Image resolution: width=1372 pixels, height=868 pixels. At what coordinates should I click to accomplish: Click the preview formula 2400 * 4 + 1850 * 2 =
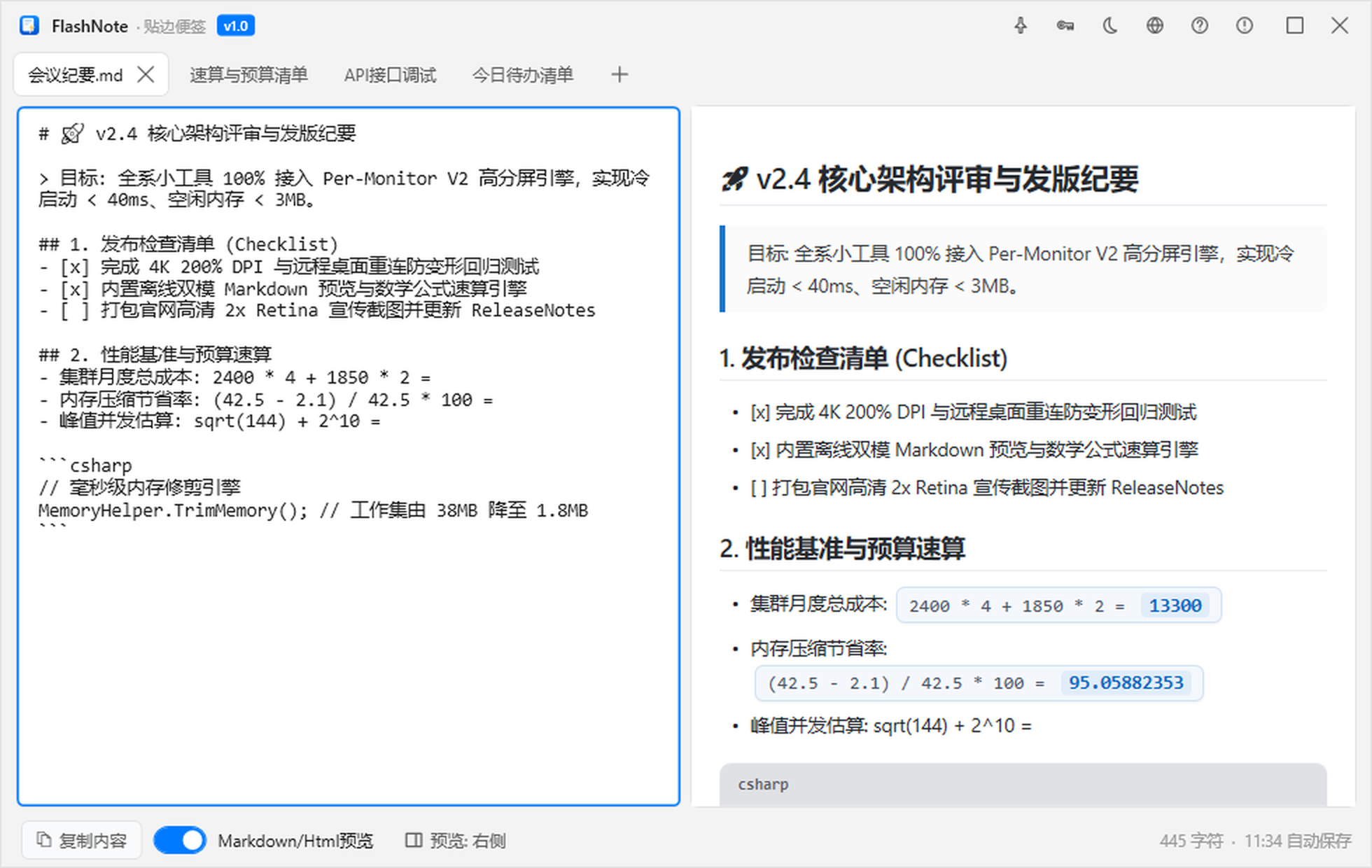coord(1017,605)
